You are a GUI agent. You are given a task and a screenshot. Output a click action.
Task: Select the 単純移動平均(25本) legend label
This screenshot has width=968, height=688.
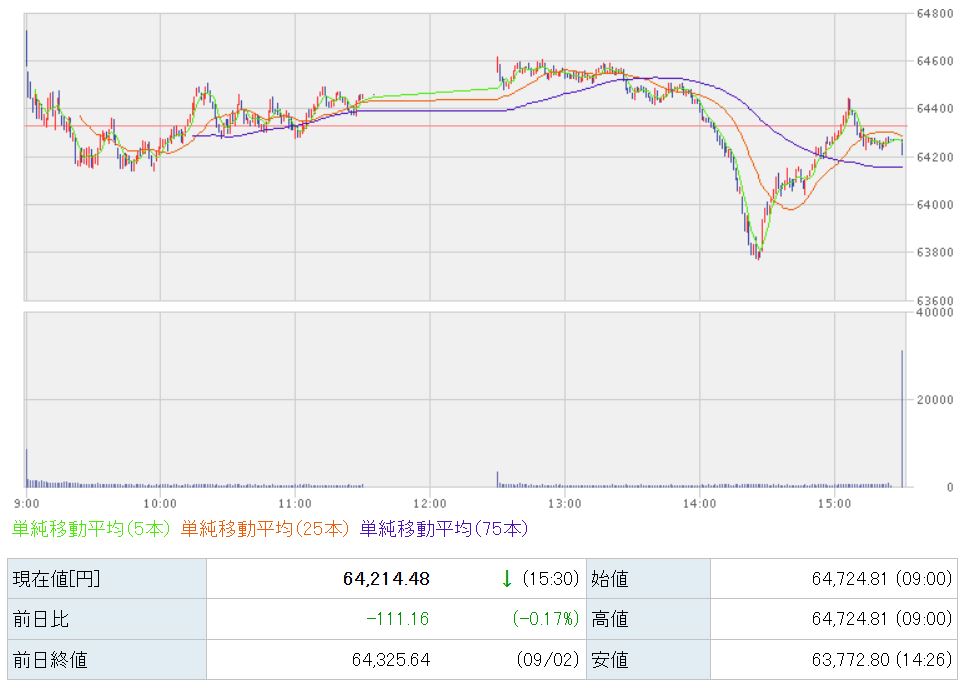click(265, 529)
